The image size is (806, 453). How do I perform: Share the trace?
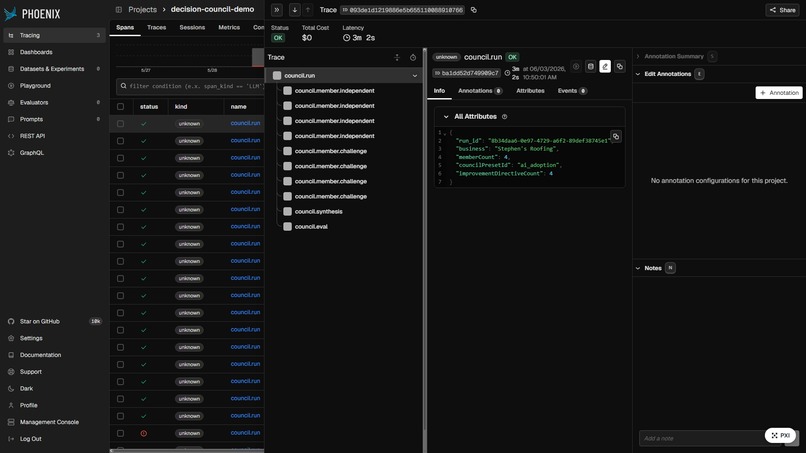click(782, 10)
